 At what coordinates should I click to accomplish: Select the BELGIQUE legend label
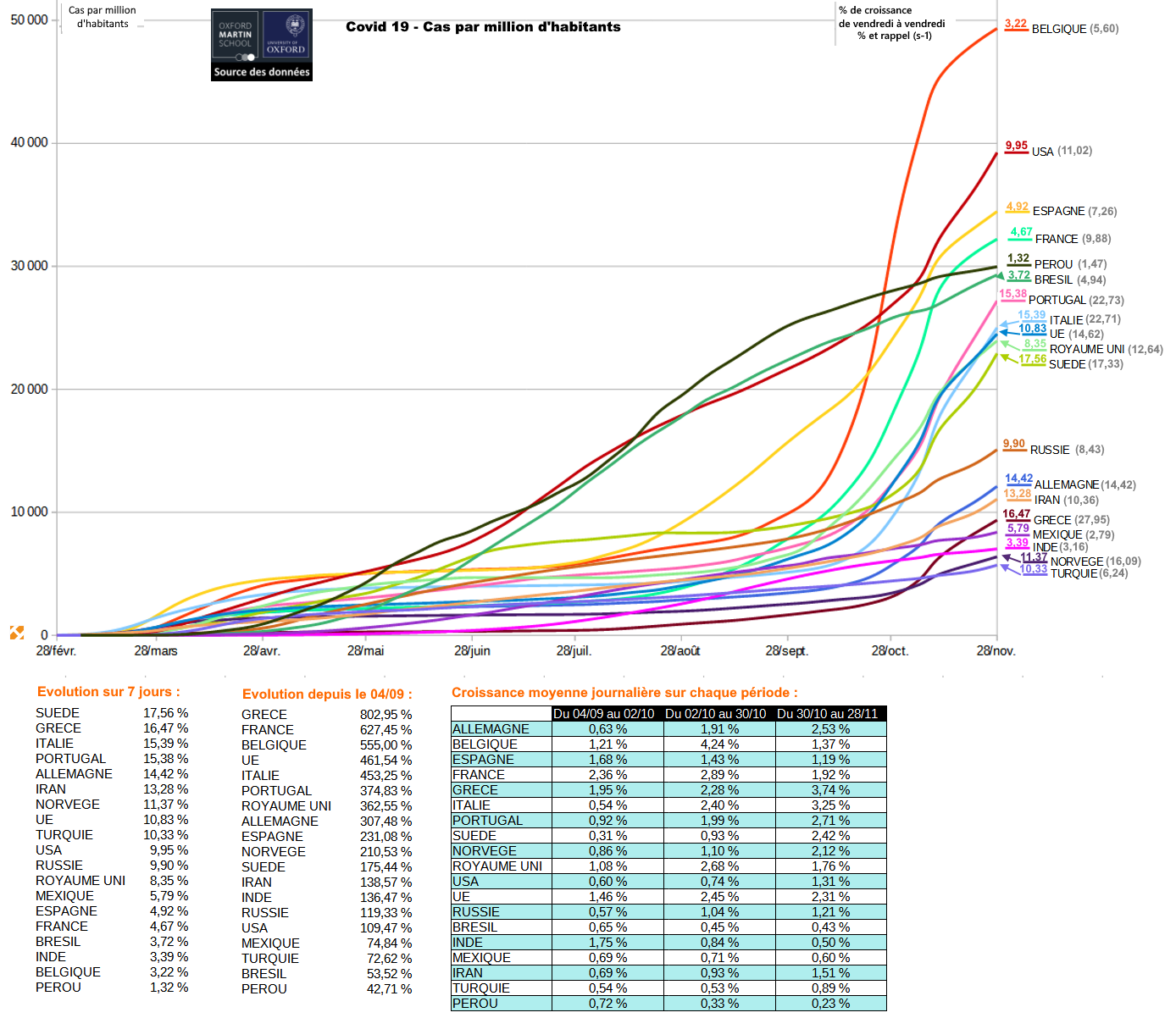(1059, 29)
